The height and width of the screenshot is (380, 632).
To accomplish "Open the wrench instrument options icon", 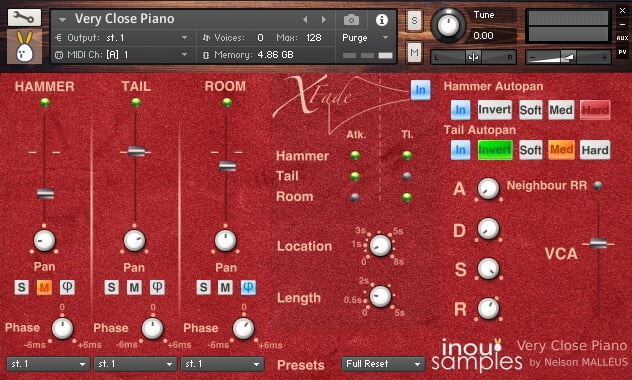I will tap(24, 17).
